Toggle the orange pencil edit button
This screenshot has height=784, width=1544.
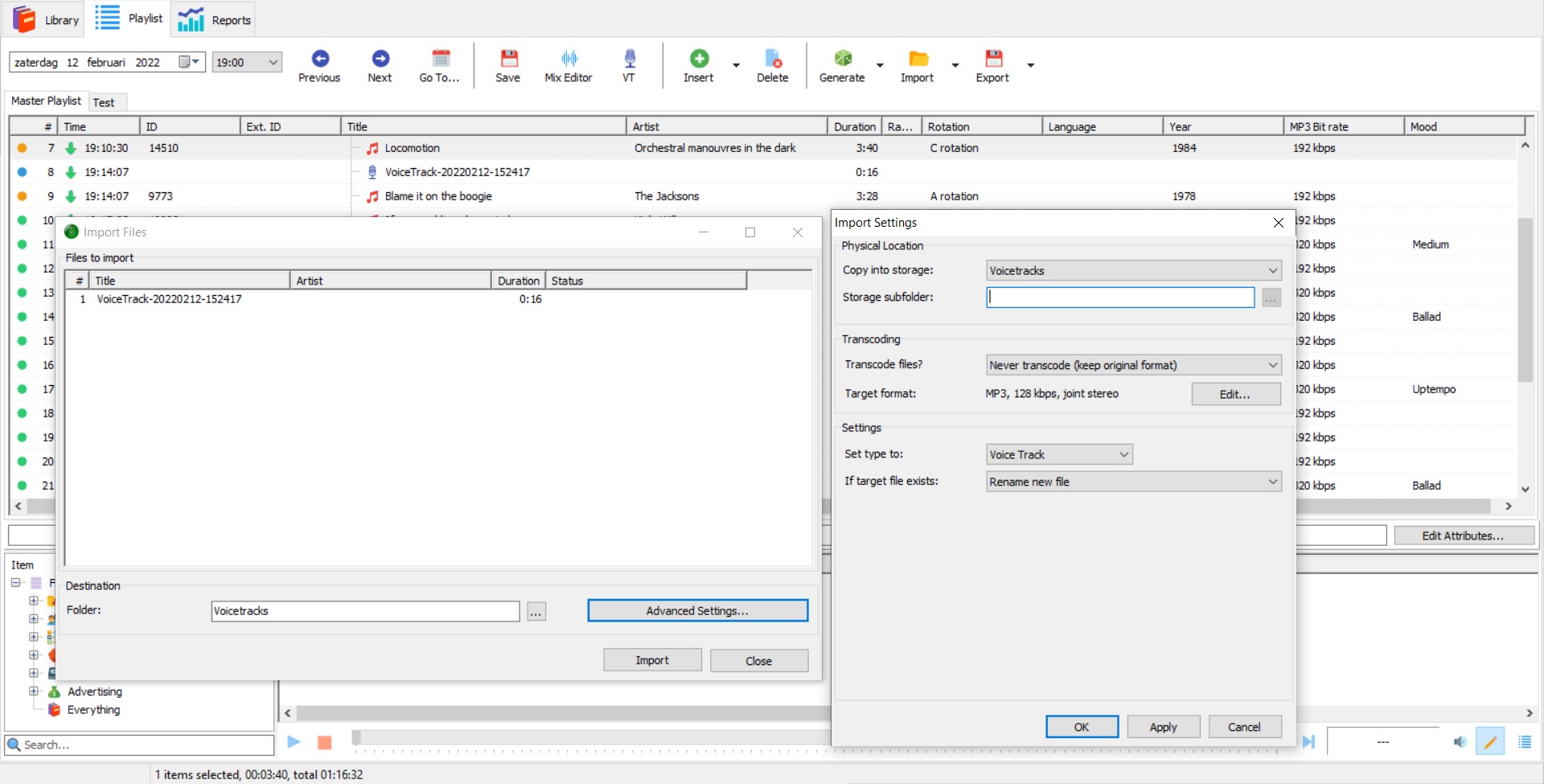[x=1490, y=741]
